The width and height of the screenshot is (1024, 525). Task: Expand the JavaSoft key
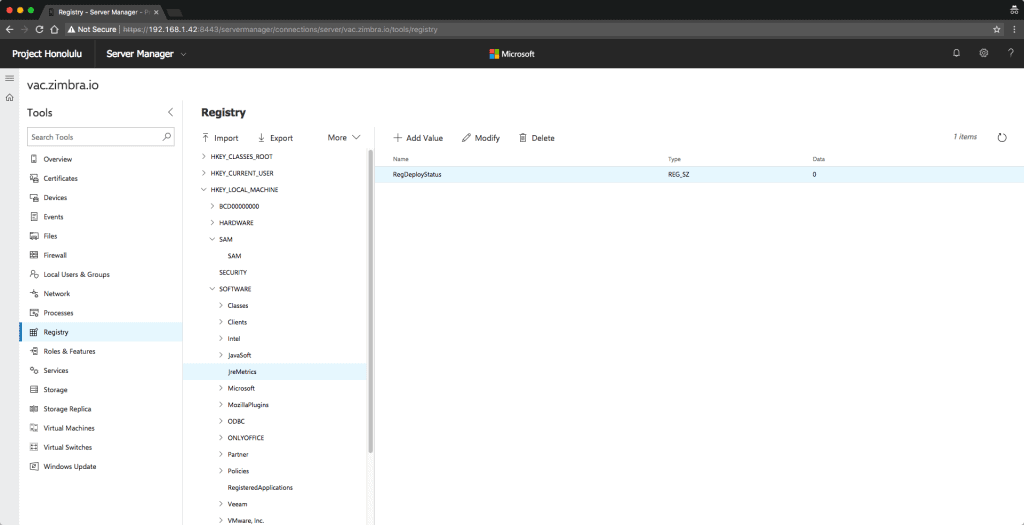221,355
